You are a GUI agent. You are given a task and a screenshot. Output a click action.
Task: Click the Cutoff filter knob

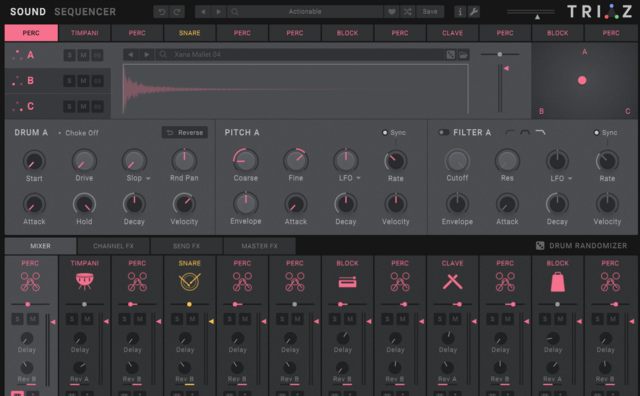[x=457, y=161]
